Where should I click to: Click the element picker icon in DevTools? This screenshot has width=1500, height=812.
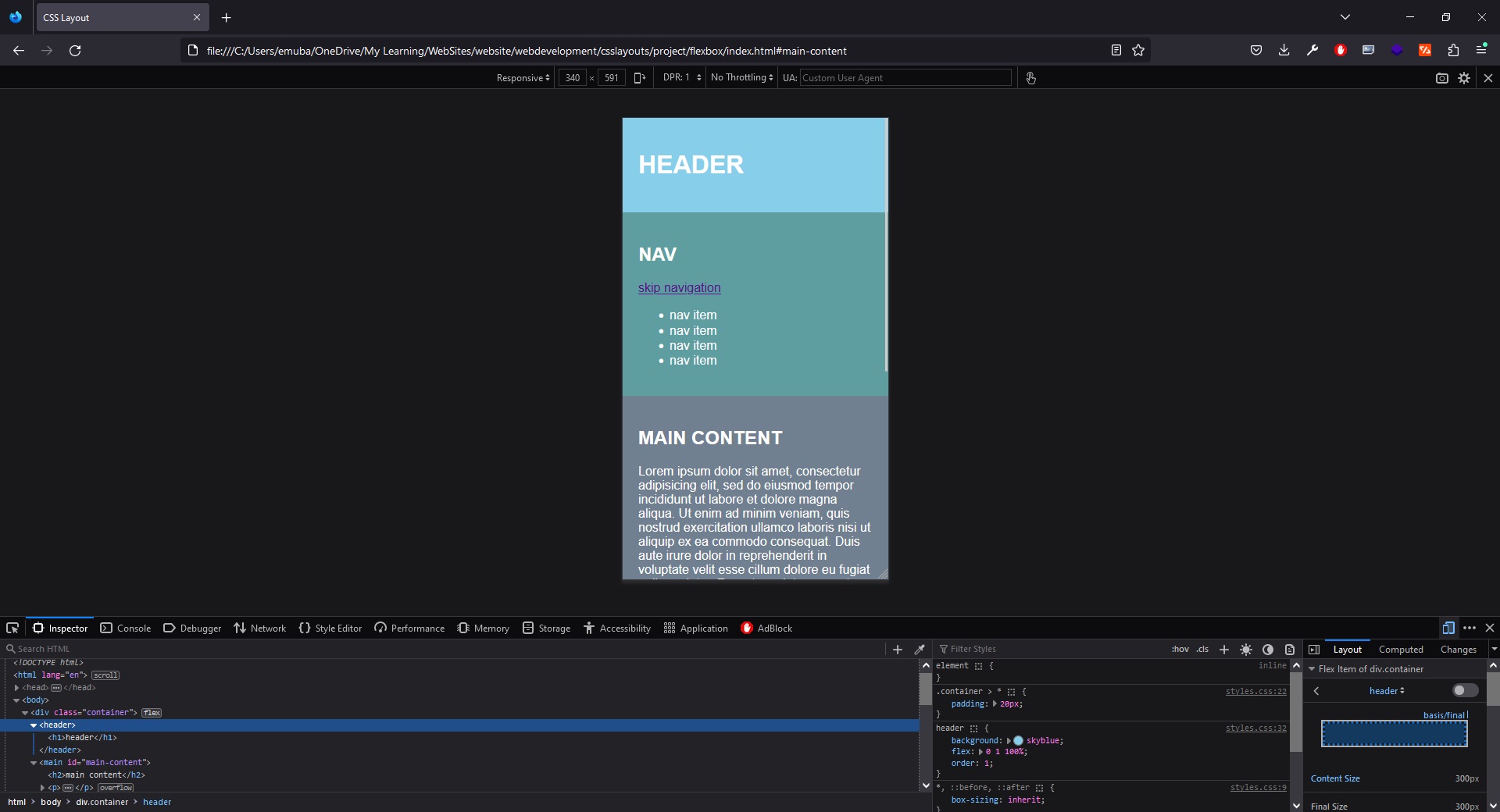12,628
